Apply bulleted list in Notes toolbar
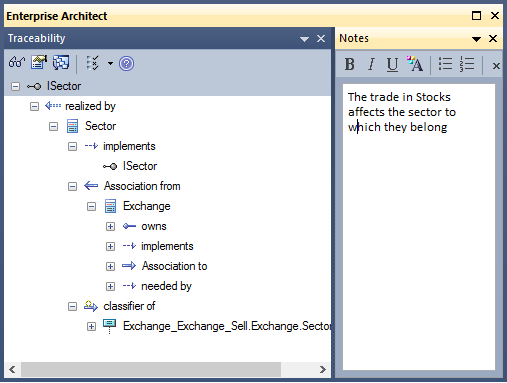 445,64
